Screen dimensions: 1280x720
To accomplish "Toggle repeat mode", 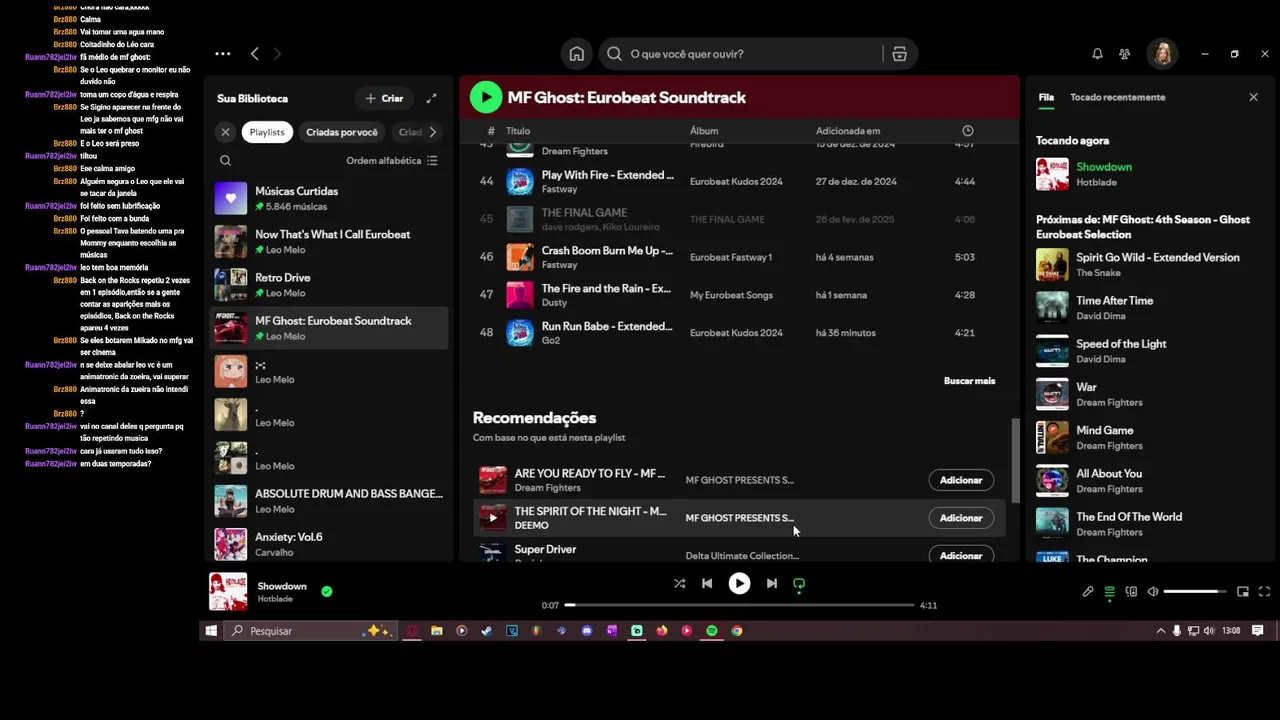I will click(799, 583).
